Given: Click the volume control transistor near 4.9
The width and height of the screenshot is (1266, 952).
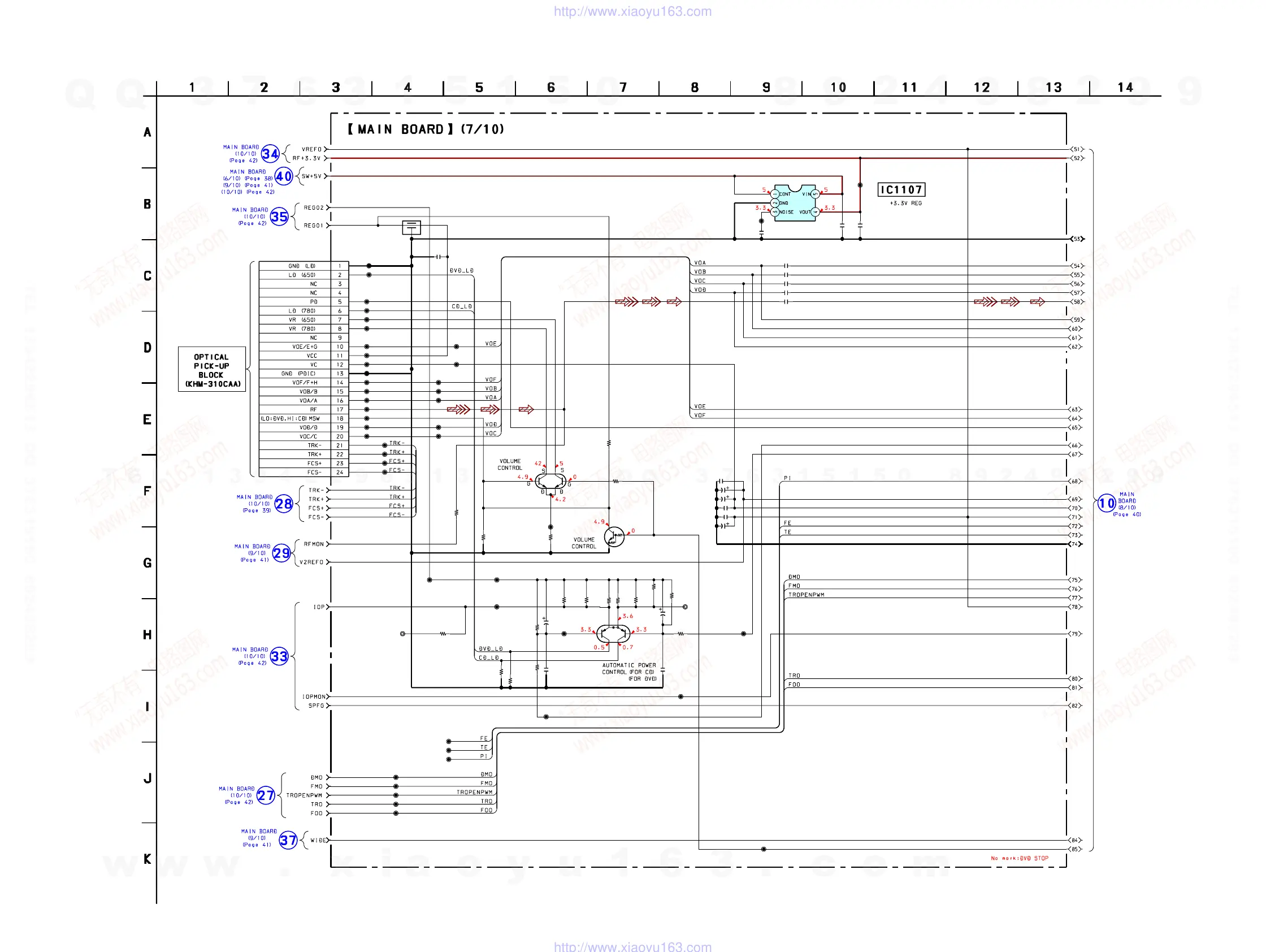Looking at the screenshot, I should [614, 537].
